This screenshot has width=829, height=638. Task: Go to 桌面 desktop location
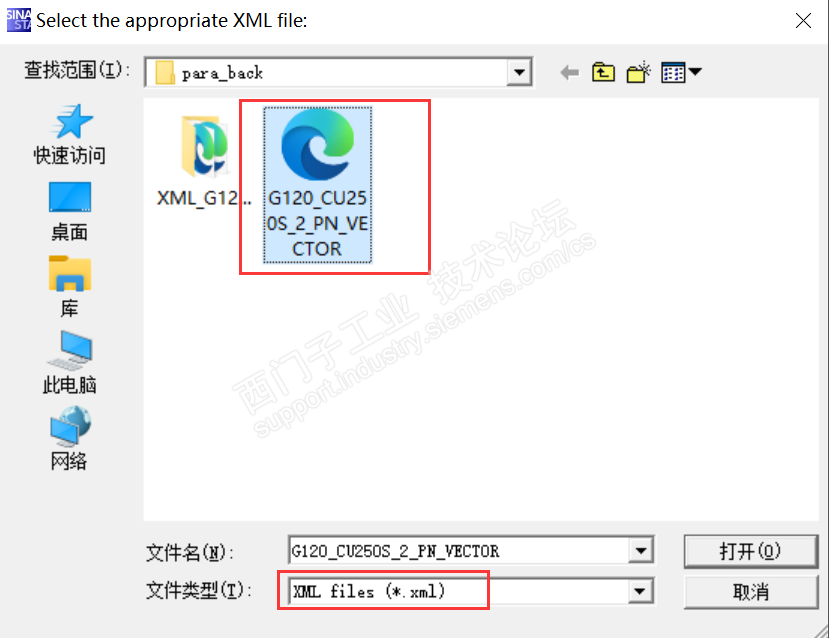[x=70, y=211]
